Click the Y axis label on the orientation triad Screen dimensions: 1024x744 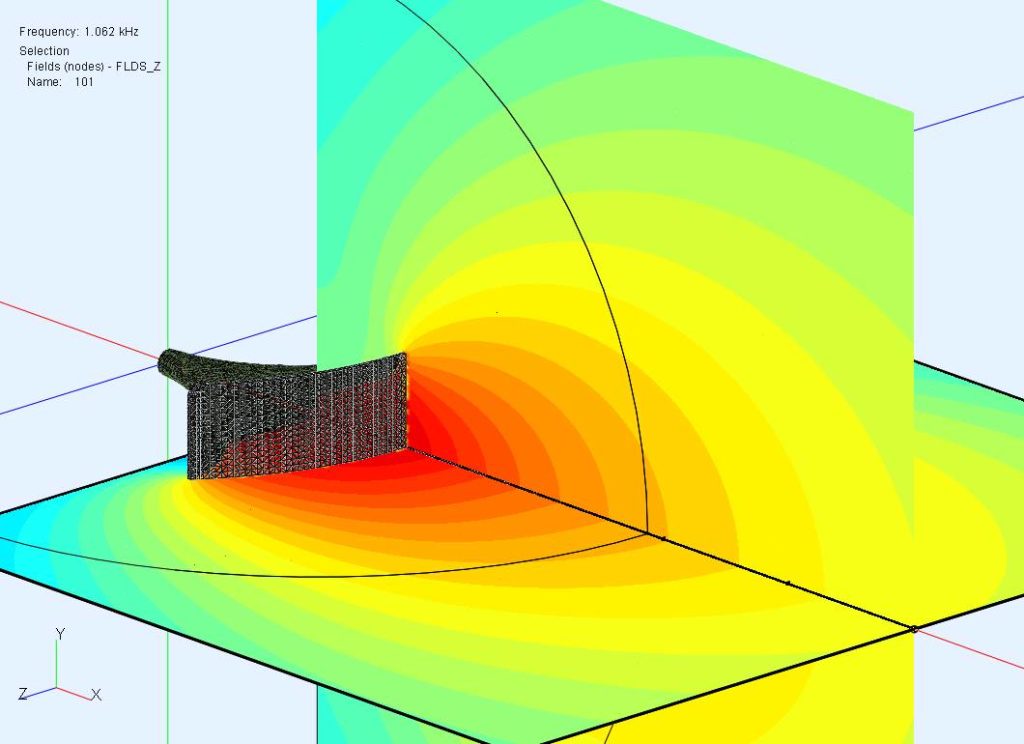coord(59,632)
